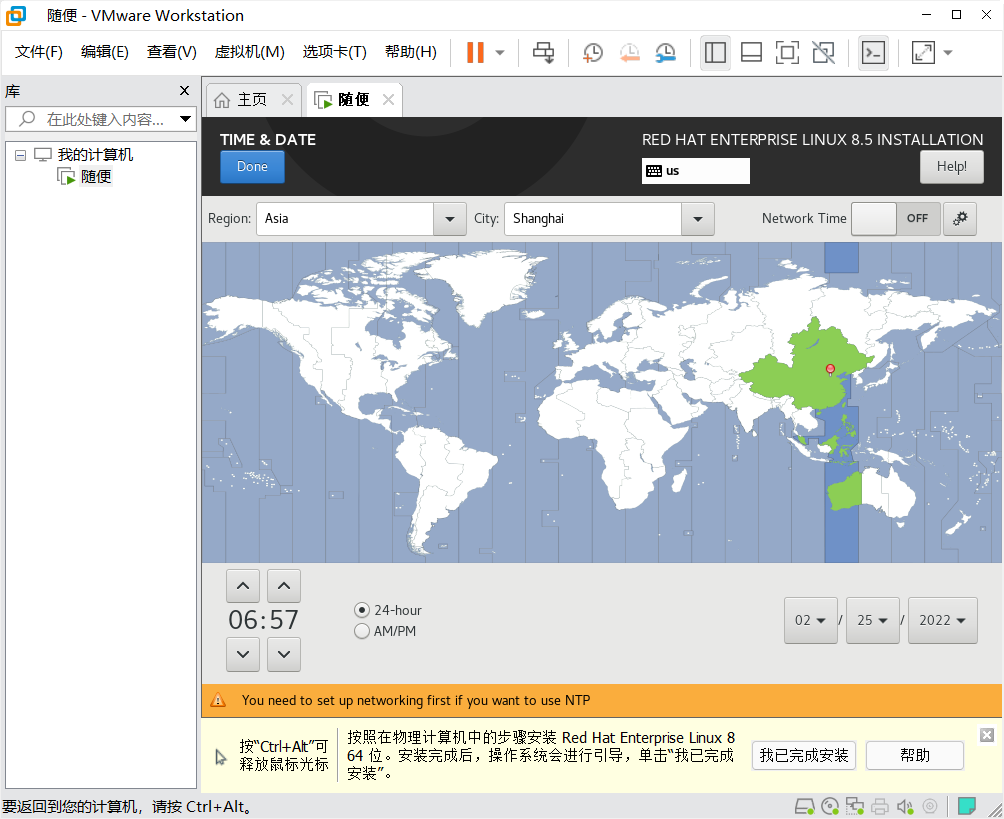Open the 虚拟机(M) menu
1004x819 pixels.
point(249,52)
